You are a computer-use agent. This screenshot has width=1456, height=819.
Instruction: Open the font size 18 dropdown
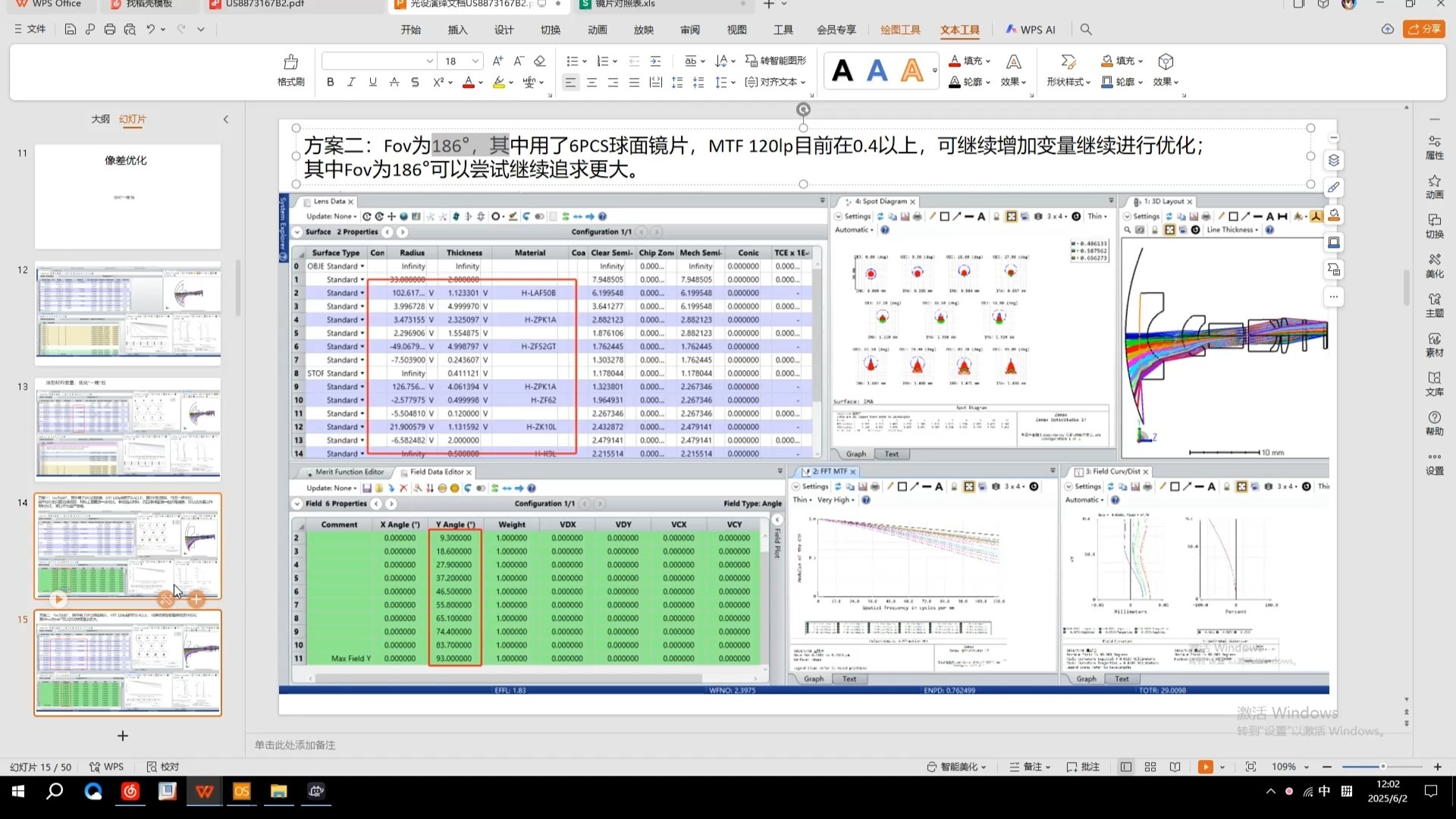pyautogui.click(x=475, y=61)
